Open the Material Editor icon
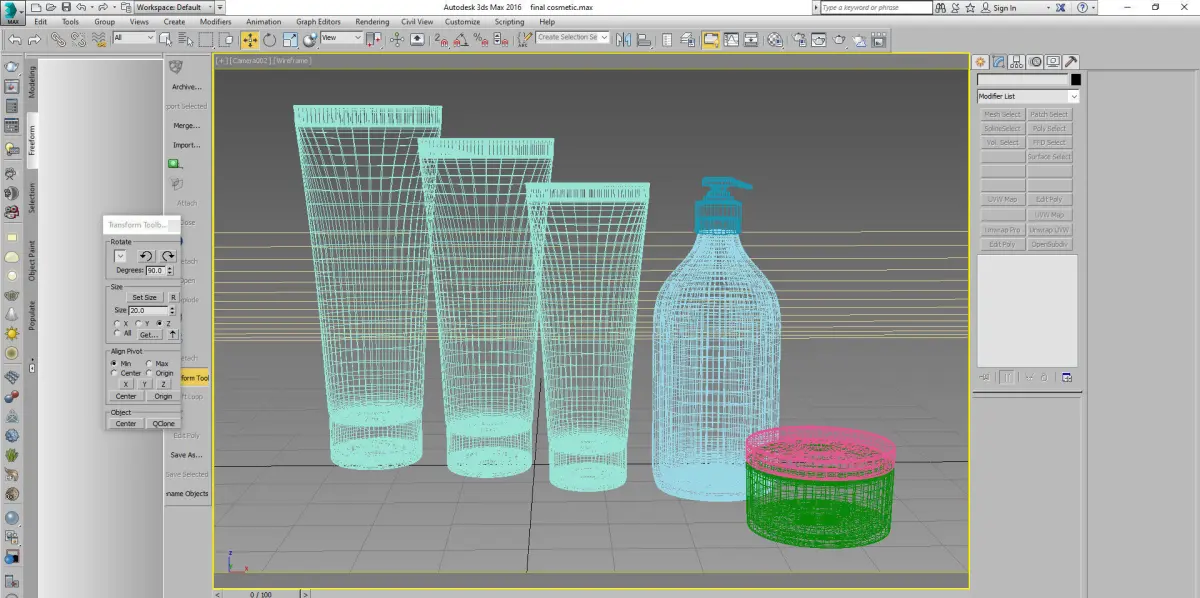 tap(775, 40)
